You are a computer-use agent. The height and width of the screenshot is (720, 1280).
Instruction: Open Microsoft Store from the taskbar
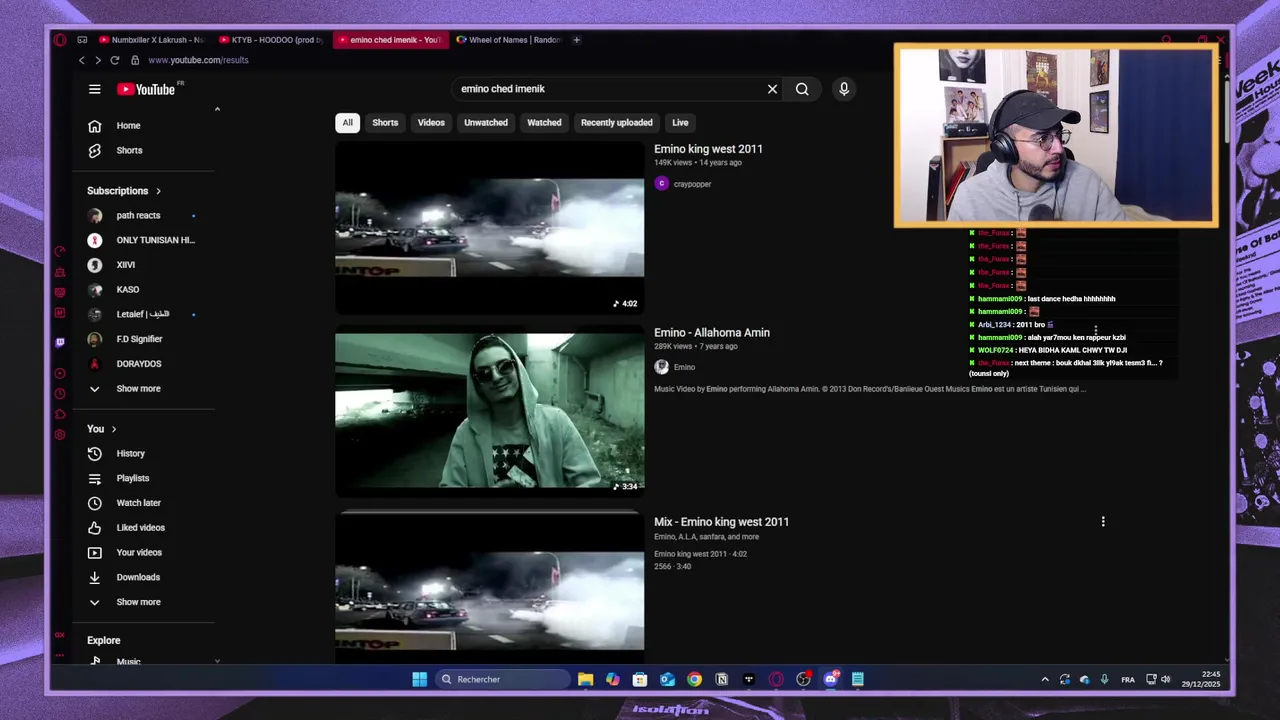pyautogui.click(x=640, y=679)
